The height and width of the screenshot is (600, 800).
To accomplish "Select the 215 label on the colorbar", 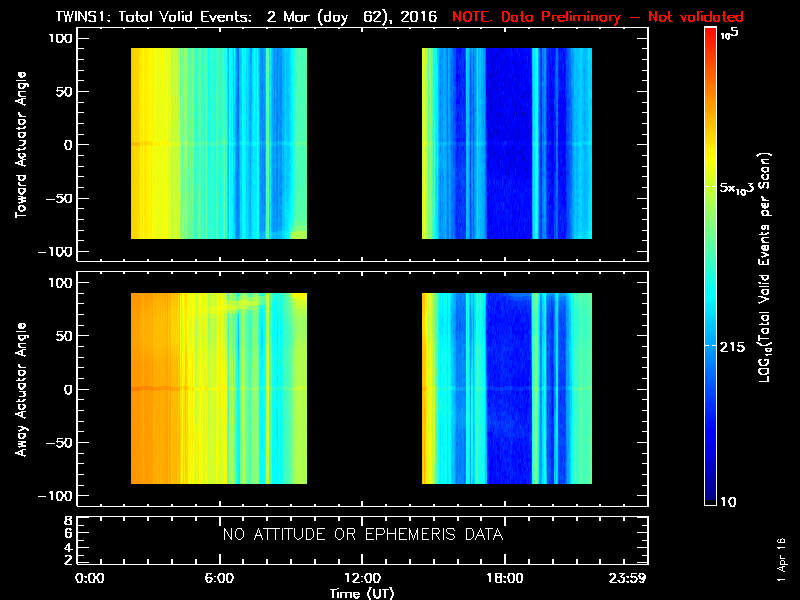I will (x=733, y=345).
